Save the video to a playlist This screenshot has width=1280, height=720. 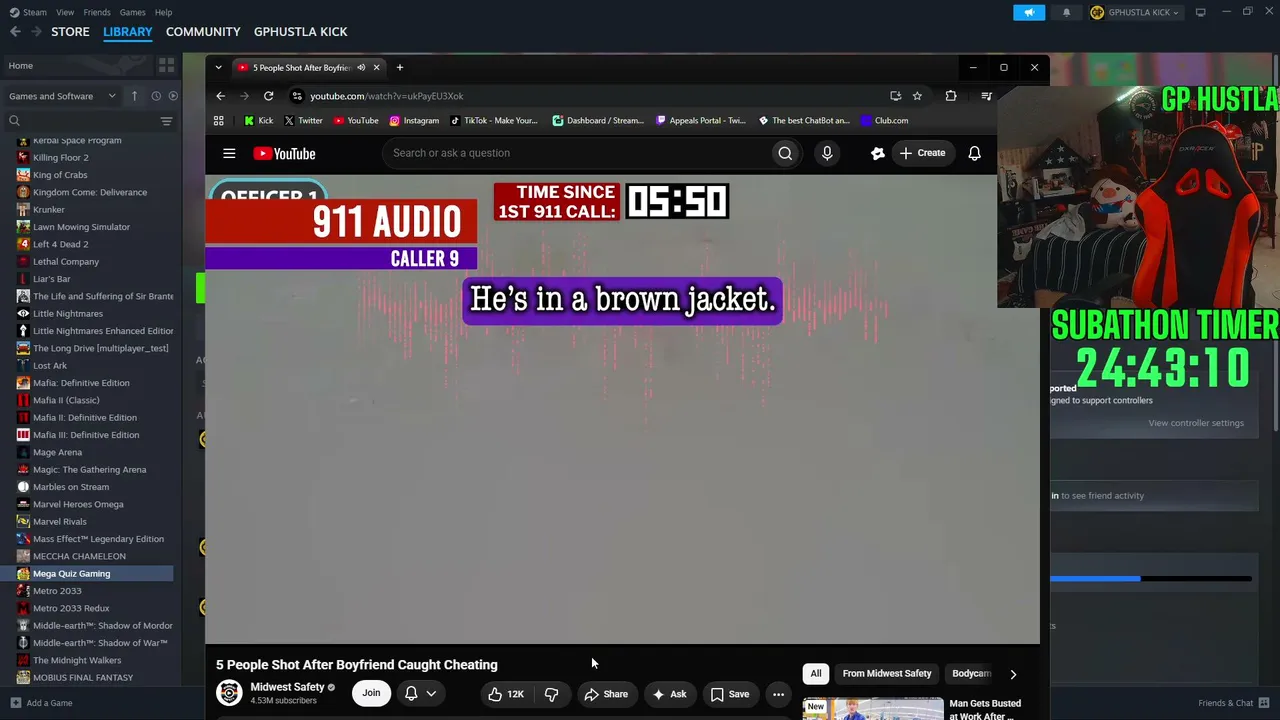tap(729, 694)
